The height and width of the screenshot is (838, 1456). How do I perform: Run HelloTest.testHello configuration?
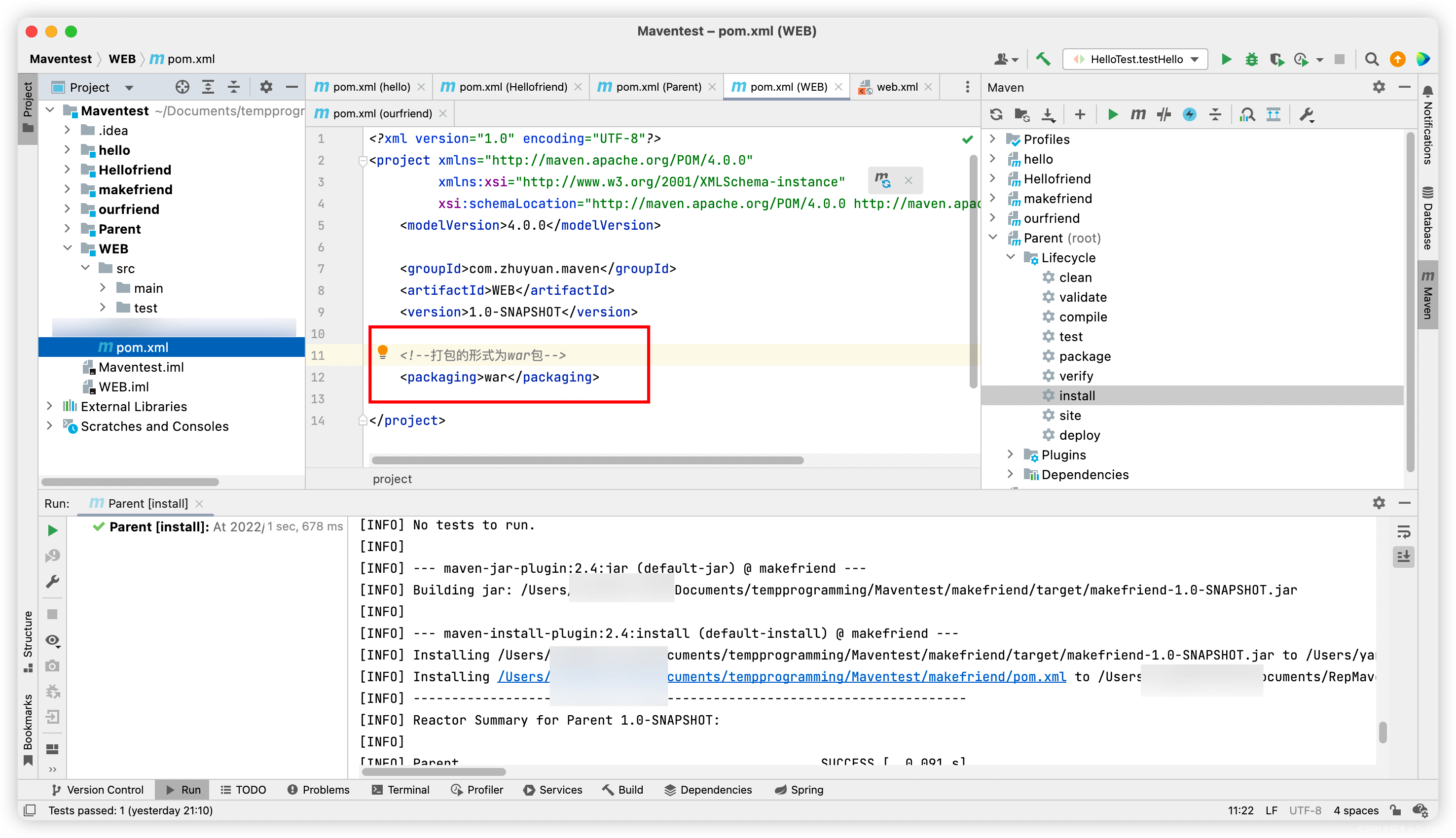pyautogui.click(x=1226, y=59)
